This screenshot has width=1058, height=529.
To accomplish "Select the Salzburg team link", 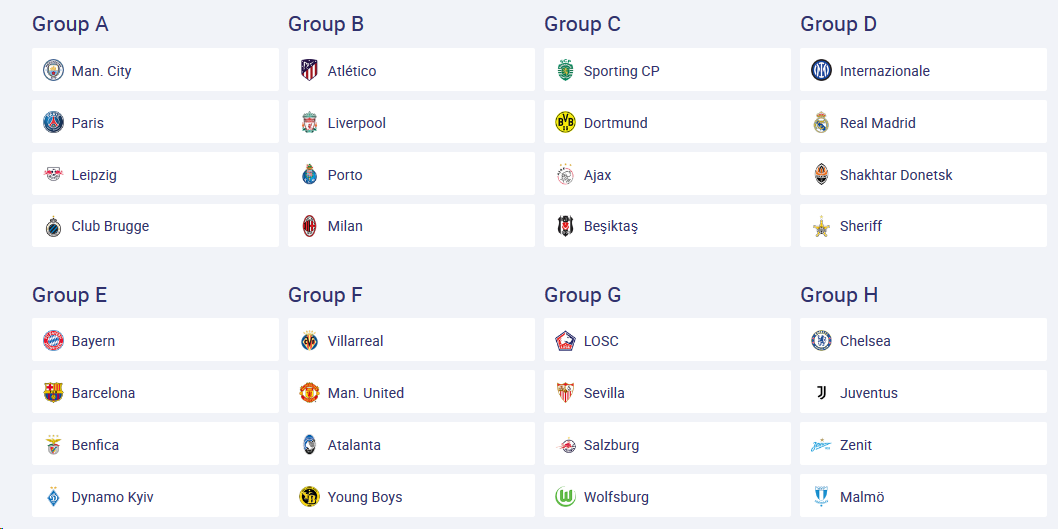I will point(667,444).
